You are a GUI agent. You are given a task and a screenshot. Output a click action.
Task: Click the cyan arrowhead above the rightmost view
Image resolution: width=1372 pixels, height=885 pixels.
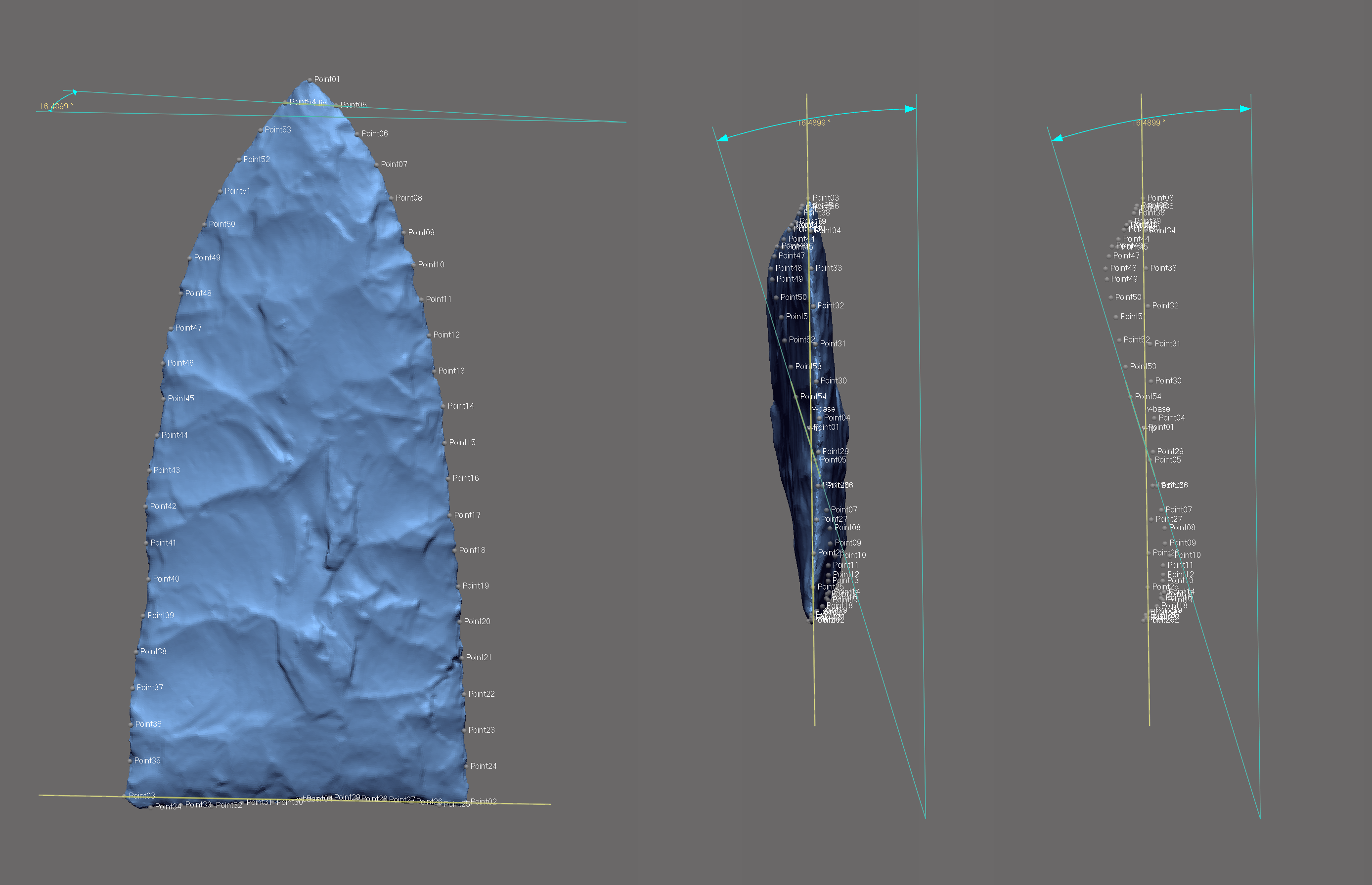tap(1245, 109)
